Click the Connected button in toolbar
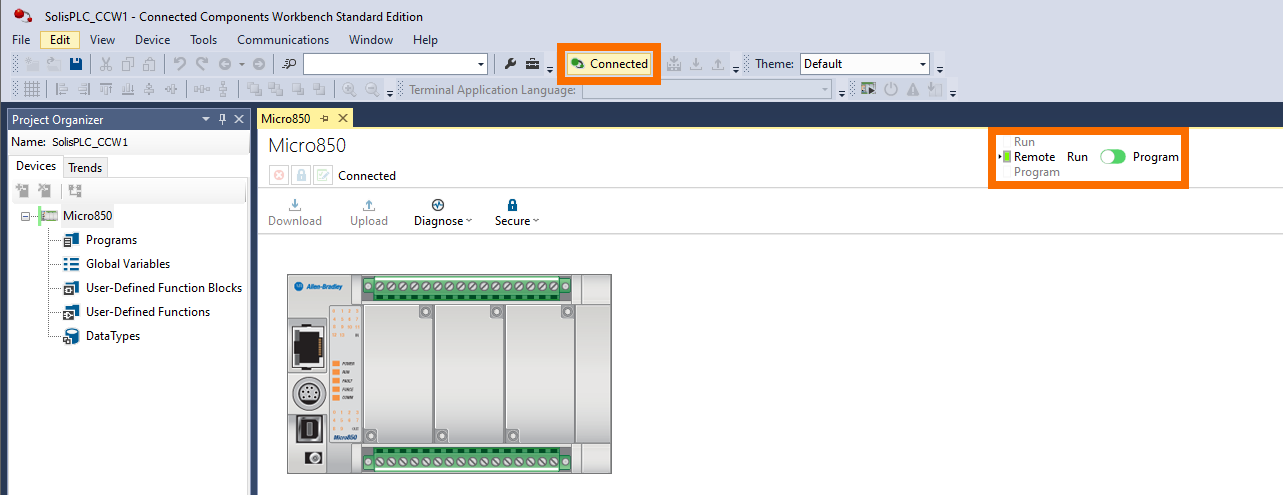Image resolution: width=1283 pixels, height=495 pixels. [x=609, y=64]
